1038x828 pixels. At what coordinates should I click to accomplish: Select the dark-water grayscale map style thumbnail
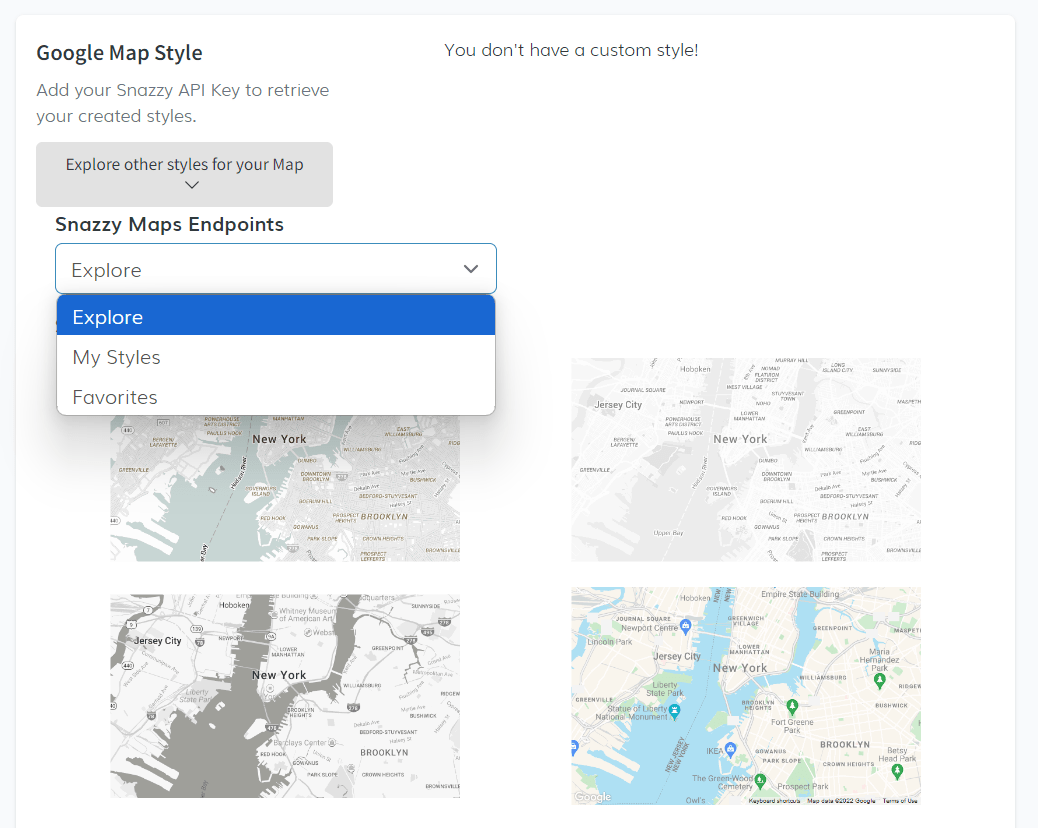click(285, 696)
